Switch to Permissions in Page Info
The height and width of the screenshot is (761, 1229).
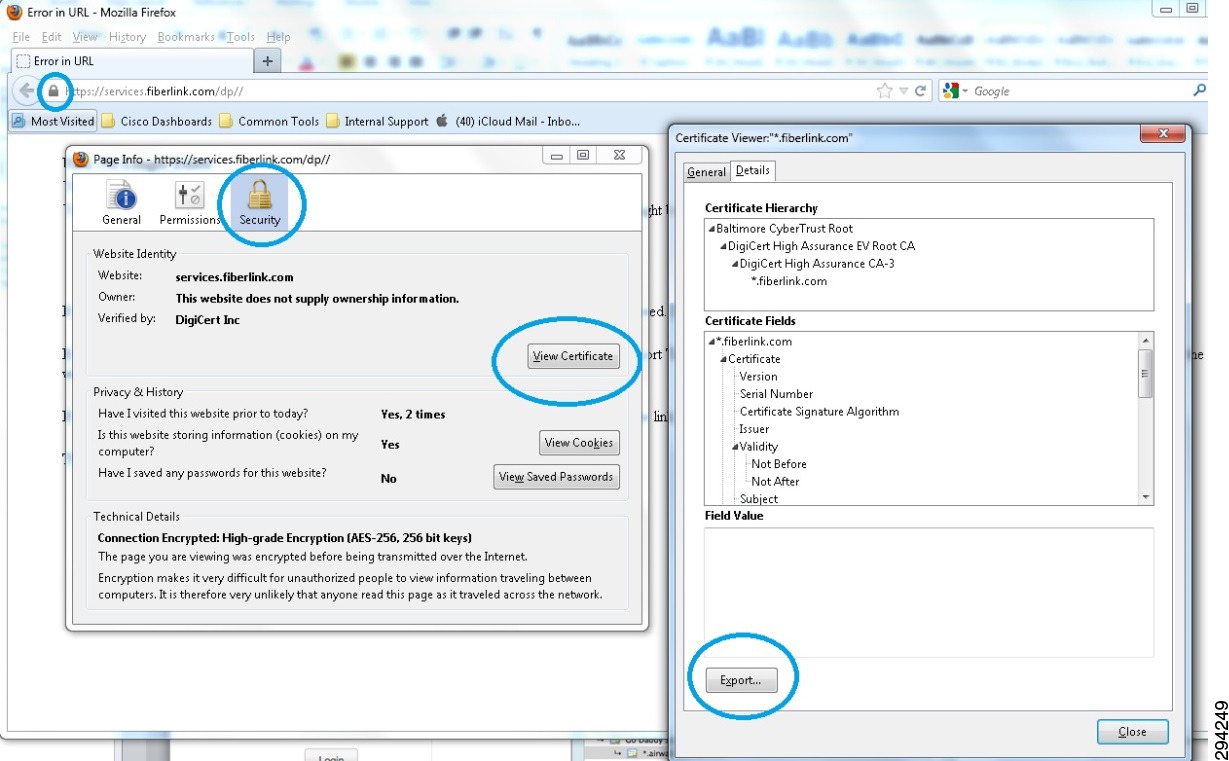189,202
